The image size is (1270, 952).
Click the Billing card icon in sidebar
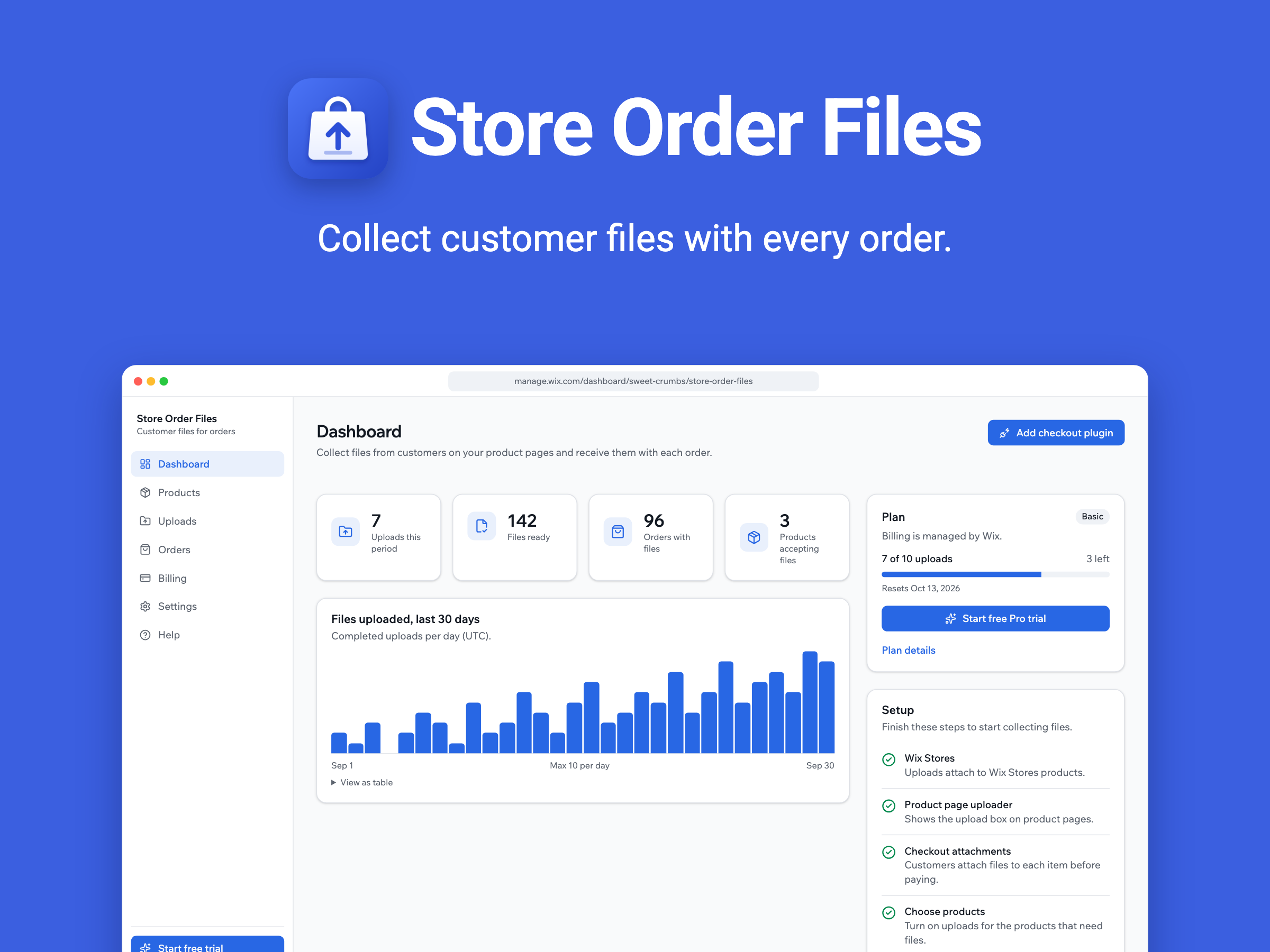tap(146, 578)
